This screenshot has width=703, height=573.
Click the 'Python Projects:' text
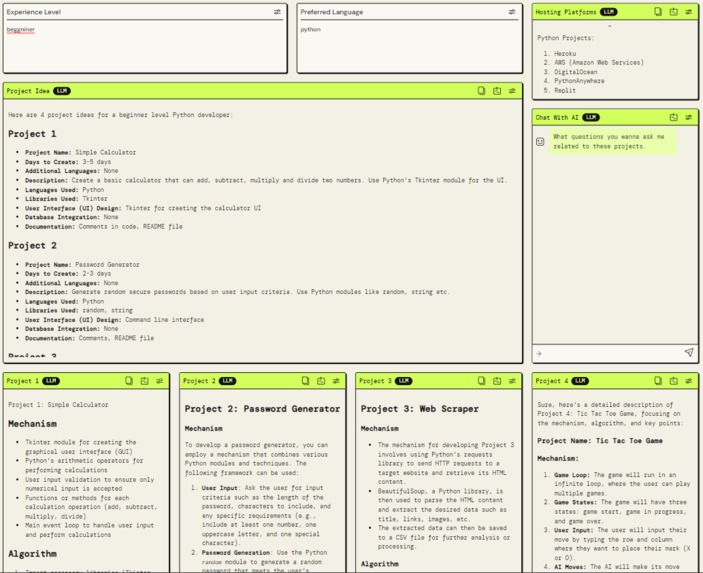565,38
